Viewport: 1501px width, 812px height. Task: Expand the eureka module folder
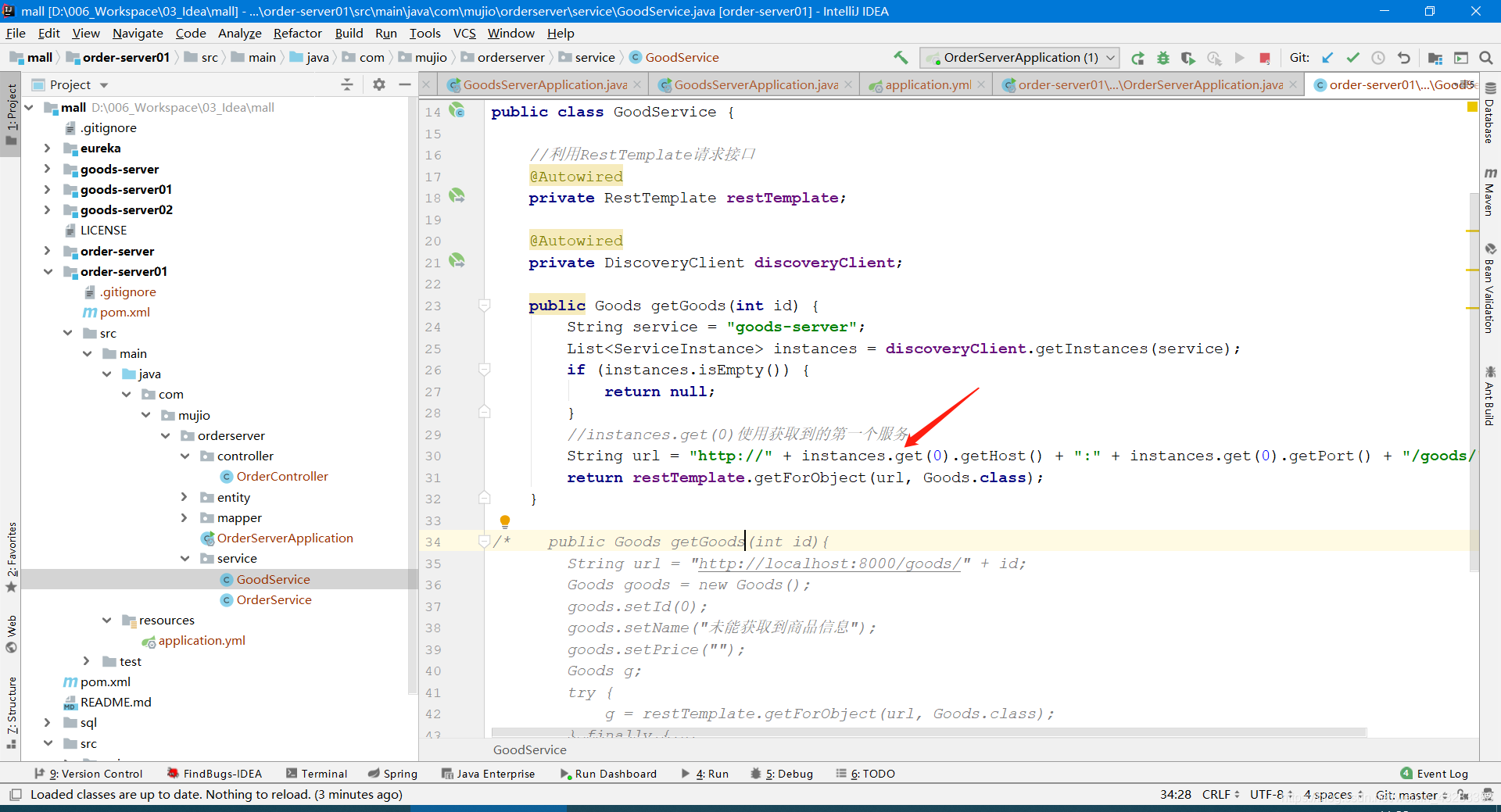point(47,148)
